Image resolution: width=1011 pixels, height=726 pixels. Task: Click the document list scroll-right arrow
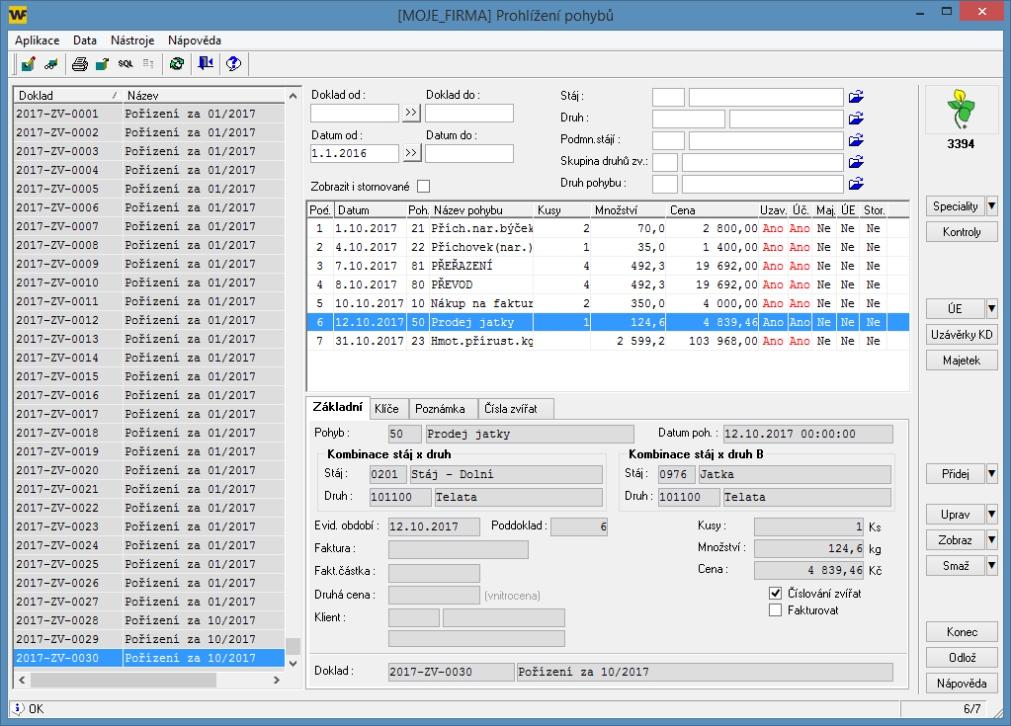[x=277, y=680]
